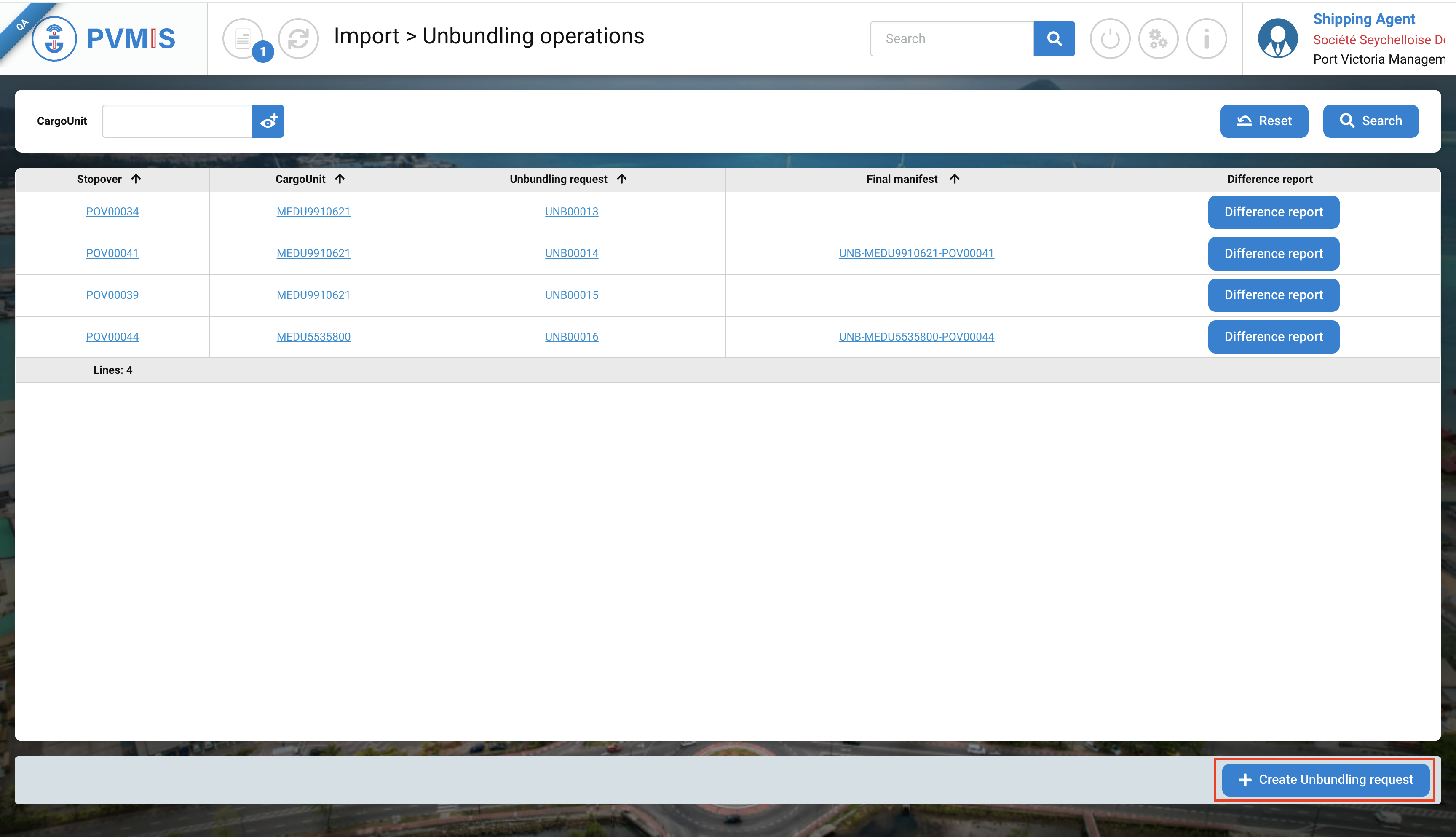Click the Reset button
The image size is (1456, 837).
point(1263,121)
